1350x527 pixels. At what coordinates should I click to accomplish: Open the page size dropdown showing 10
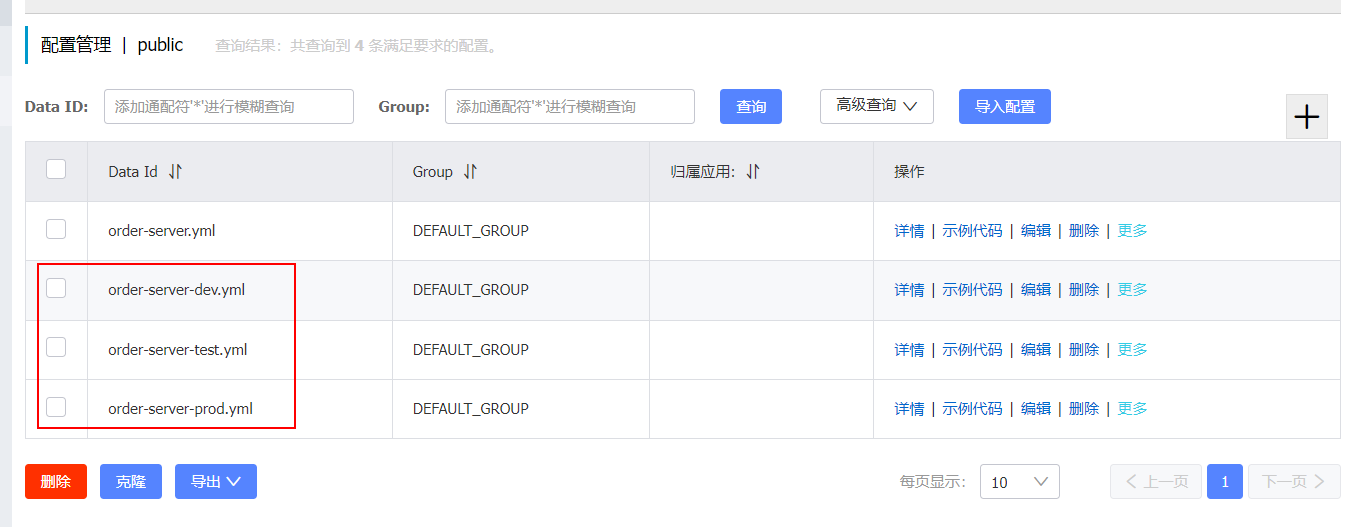[1019, 481]
